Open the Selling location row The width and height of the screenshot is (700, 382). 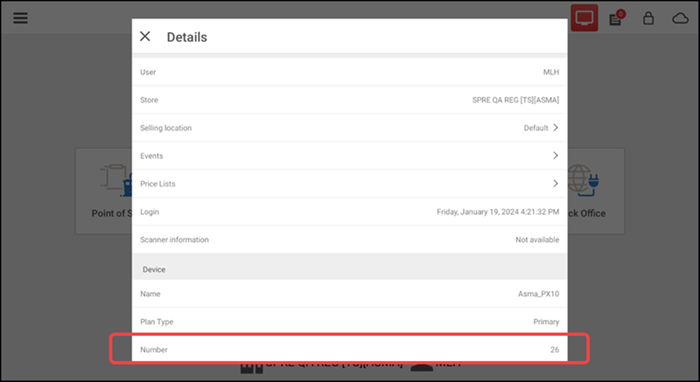pos(350,128)
